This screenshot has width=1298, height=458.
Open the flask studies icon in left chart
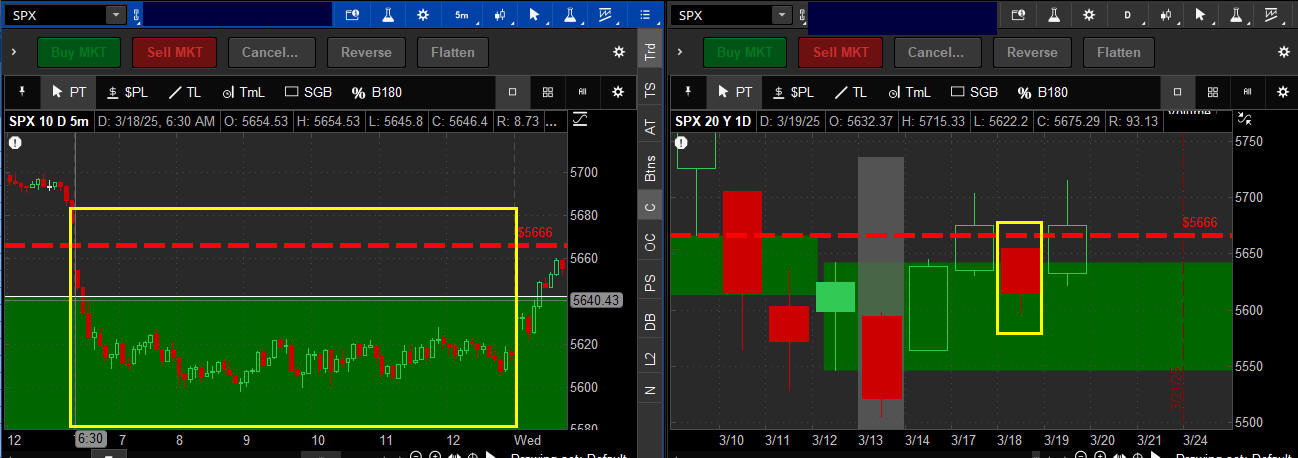tap(386, 15)
